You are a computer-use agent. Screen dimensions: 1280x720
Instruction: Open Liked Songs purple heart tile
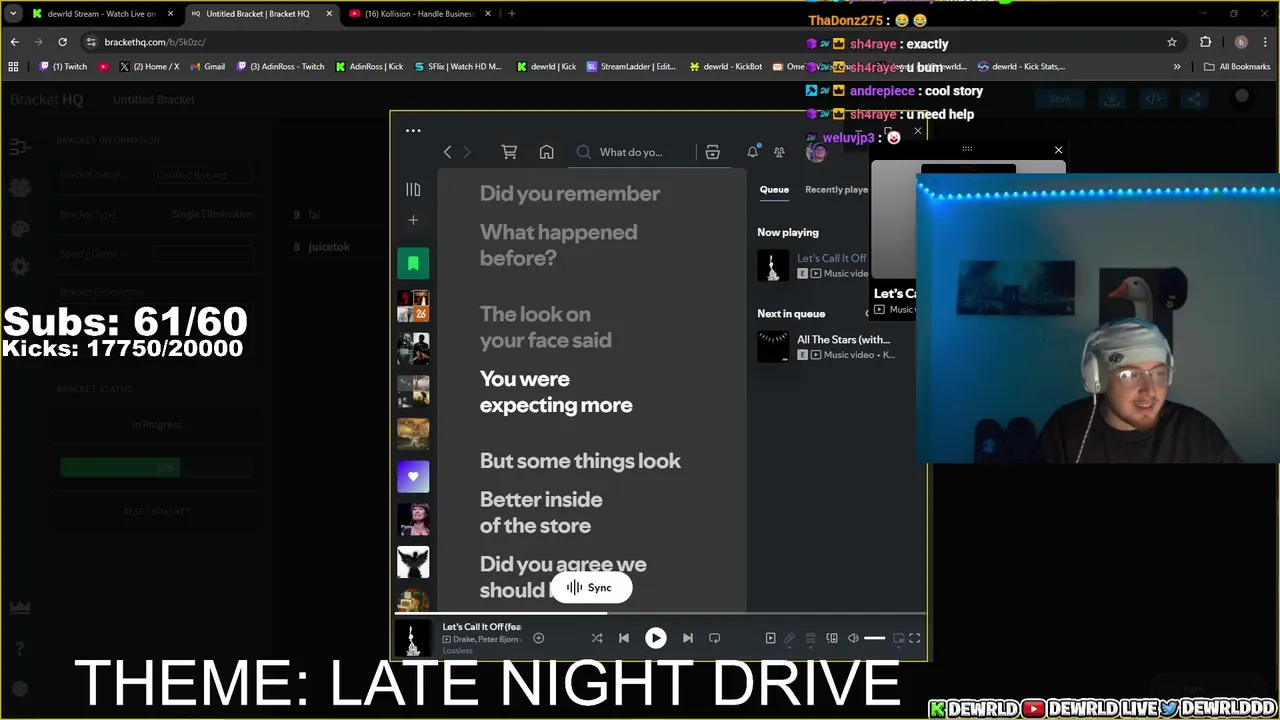[x=413, y=476]
